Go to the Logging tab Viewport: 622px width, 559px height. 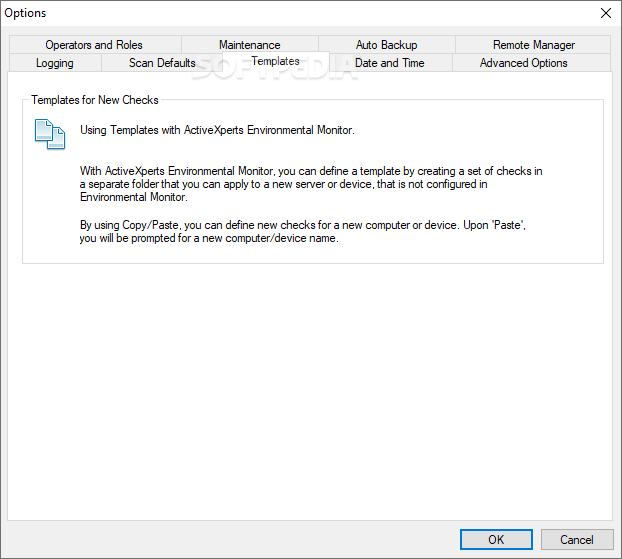(55, 63)
